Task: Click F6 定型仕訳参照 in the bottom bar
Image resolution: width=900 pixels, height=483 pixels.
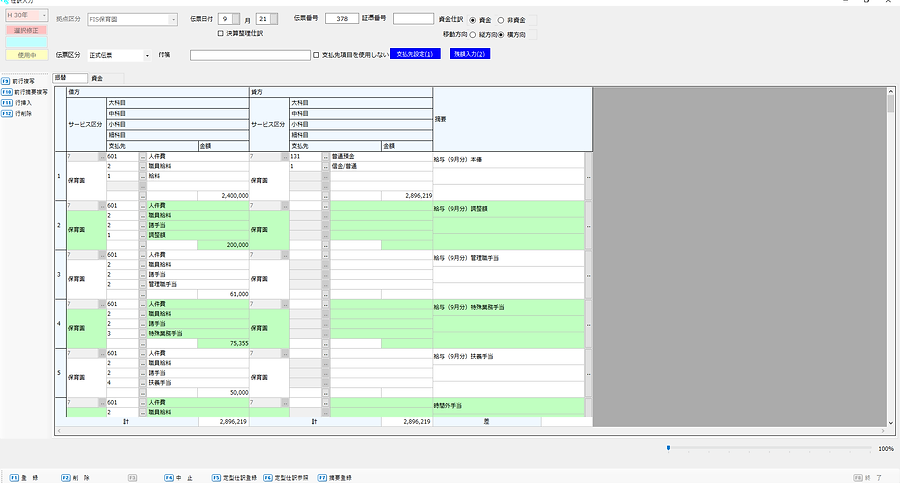Action: (x=286, y=478)
